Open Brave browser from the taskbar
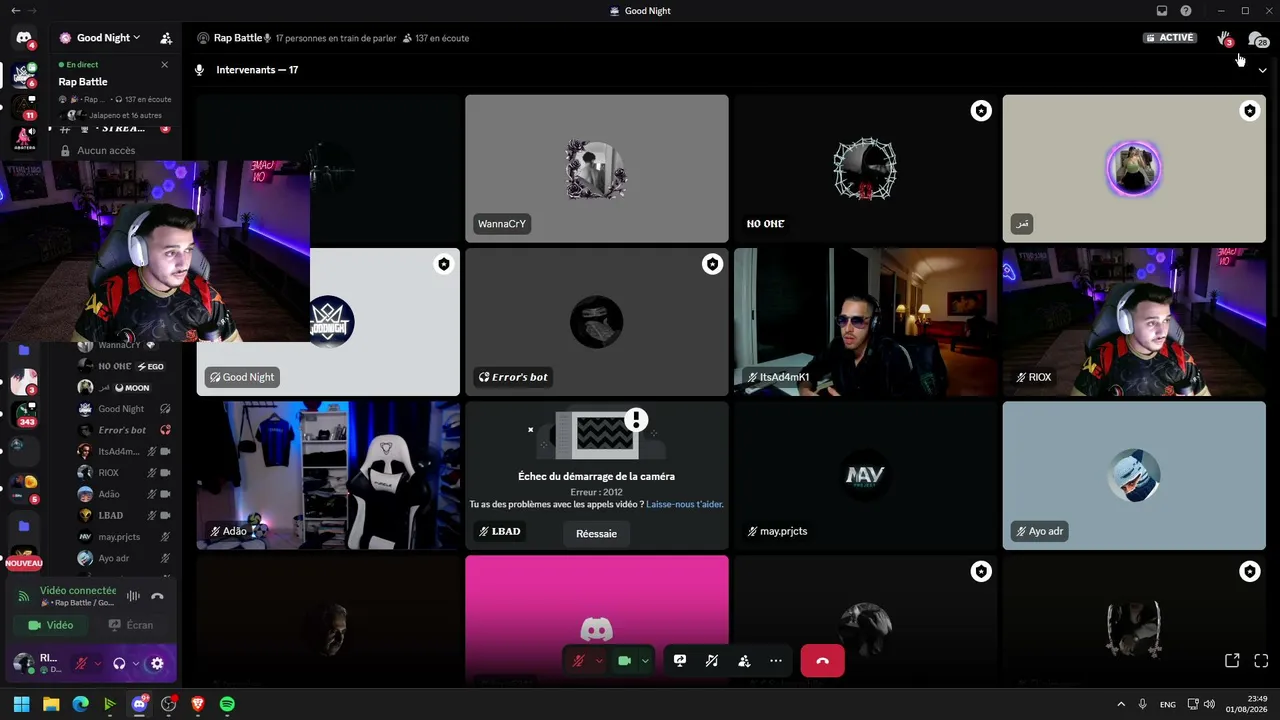The width and height of the screenshot is (1280, 720). (x=197, y=704)
